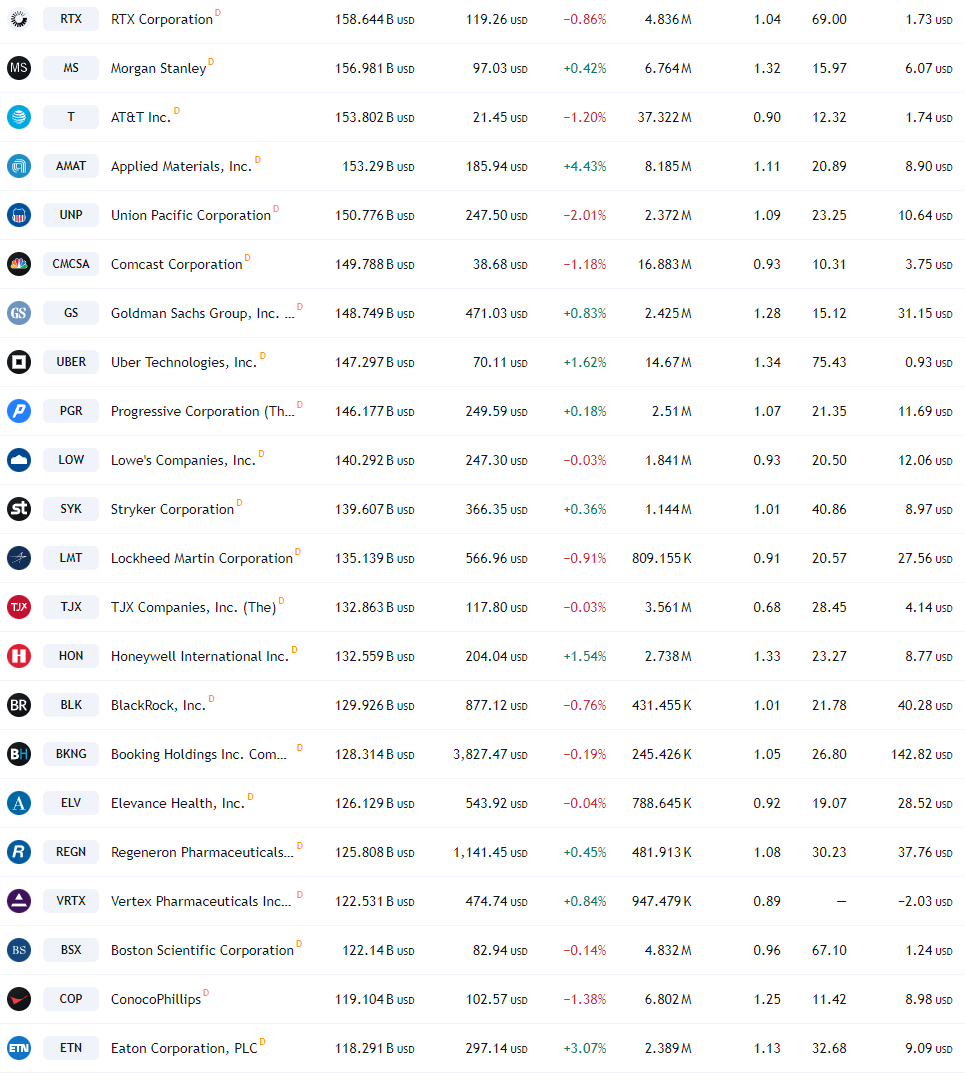Click the AT&T globe logo icon
Viewport: 965px width, 1073px height.
(19, 117)
